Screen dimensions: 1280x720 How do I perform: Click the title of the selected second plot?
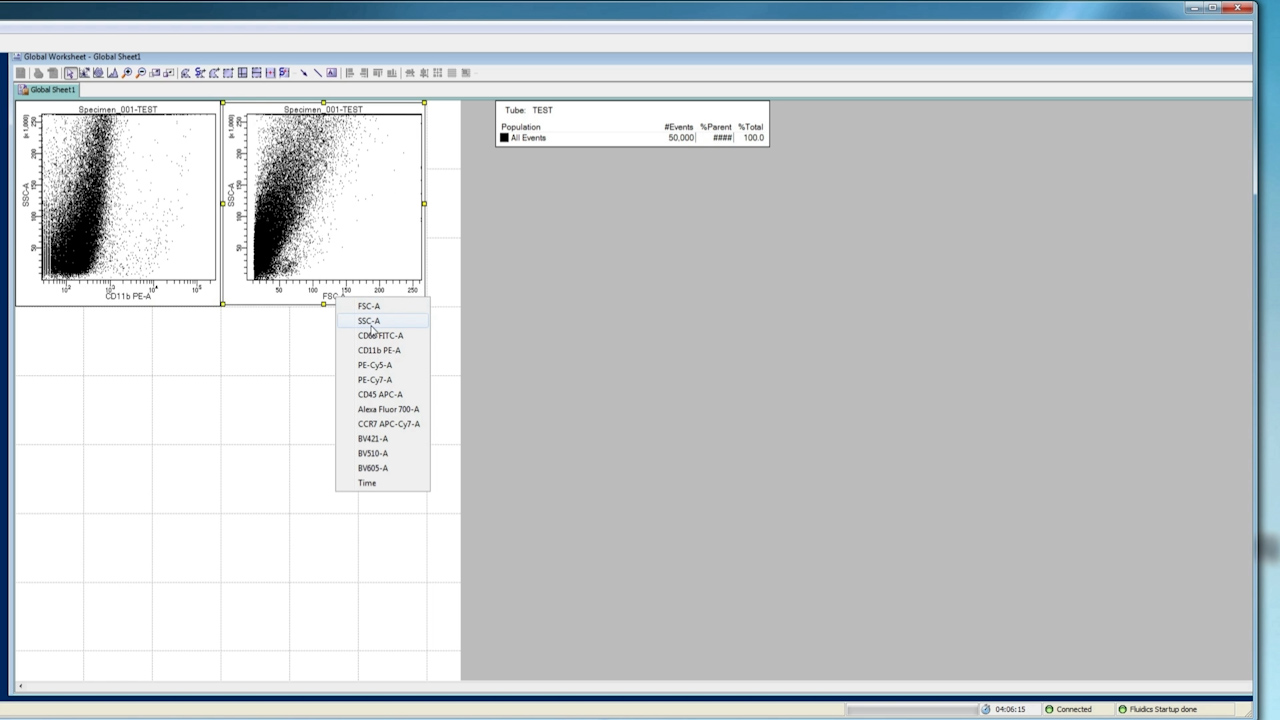click(323, 109)
